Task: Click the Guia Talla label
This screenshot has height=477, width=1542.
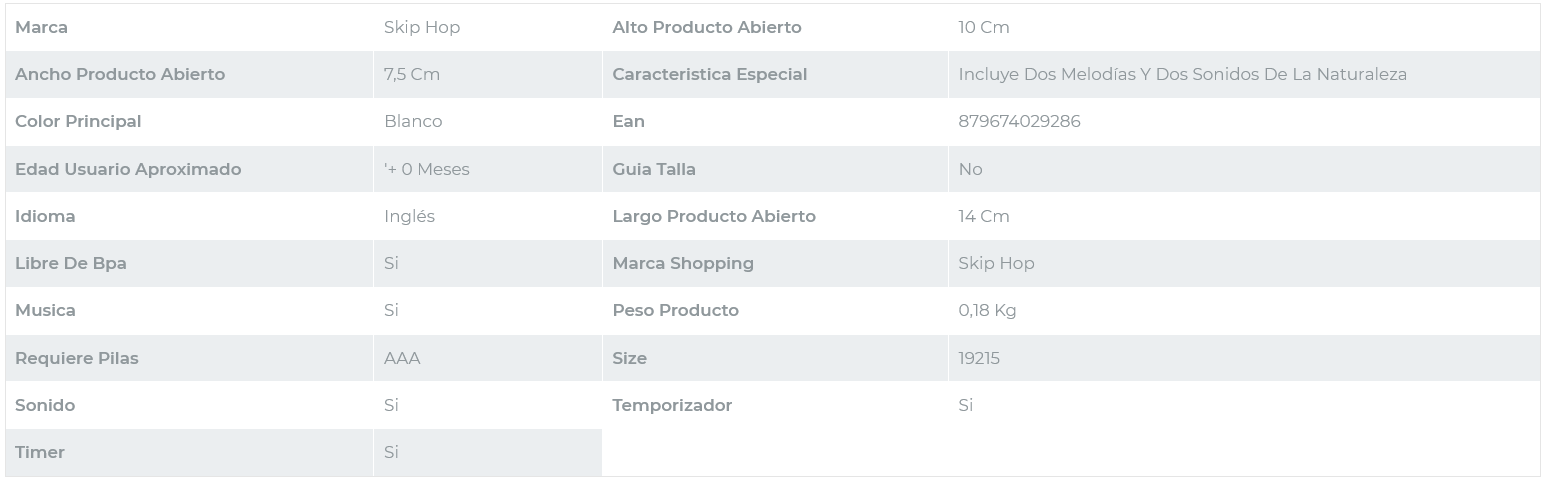Action: click(654, 169)
